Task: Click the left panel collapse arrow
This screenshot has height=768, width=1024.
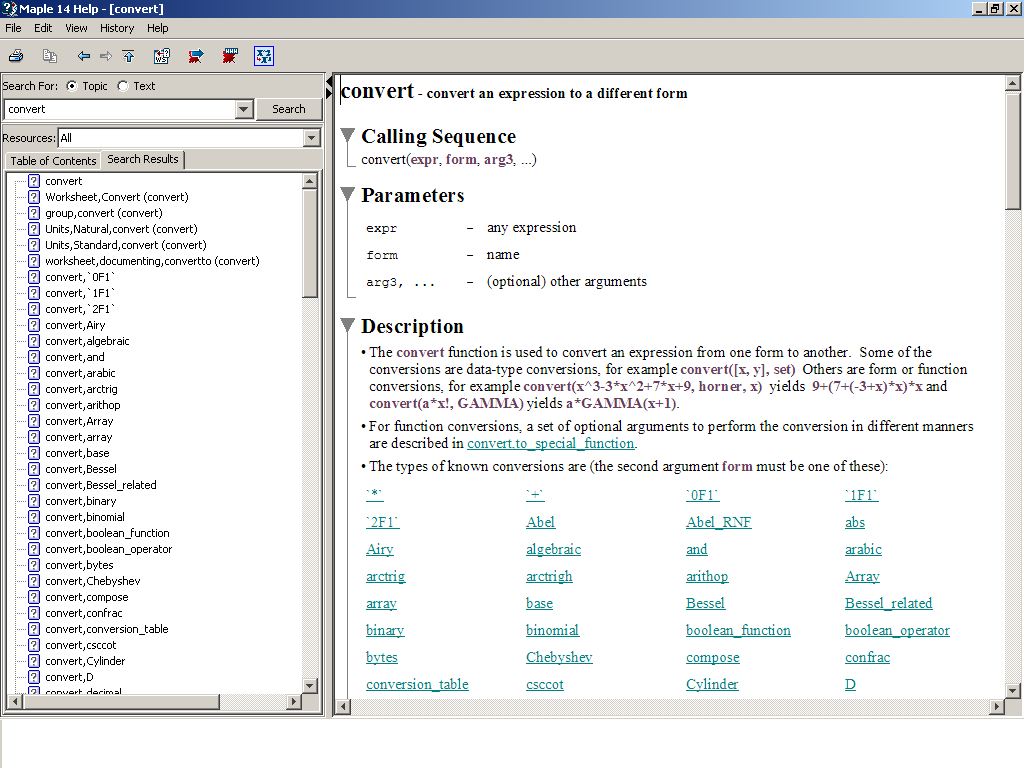Action: click(x=329, y=86)
